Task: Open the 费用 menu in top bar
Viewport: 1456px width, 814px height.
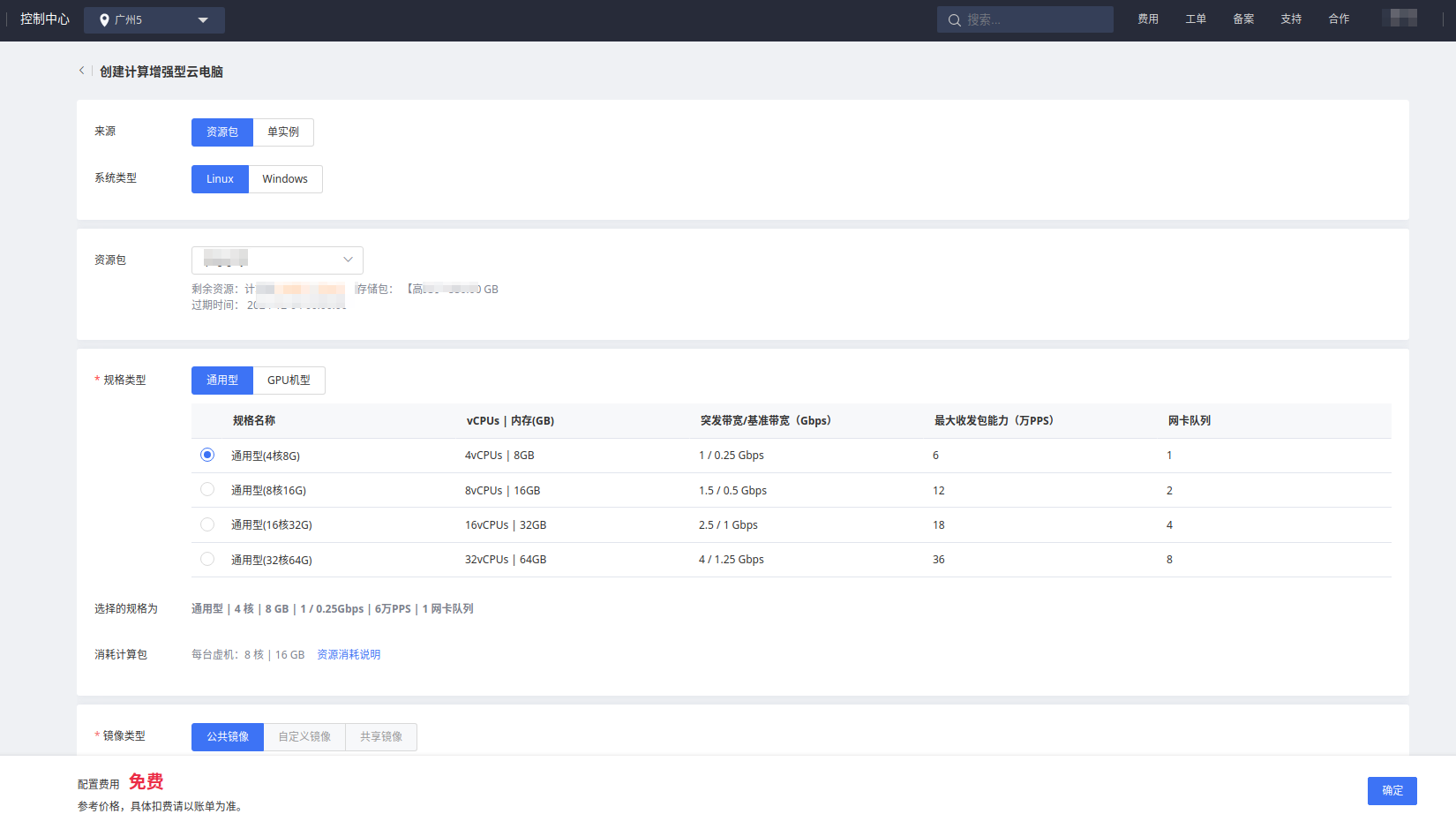Action: pyautogui.click(x=1148, y=19)
